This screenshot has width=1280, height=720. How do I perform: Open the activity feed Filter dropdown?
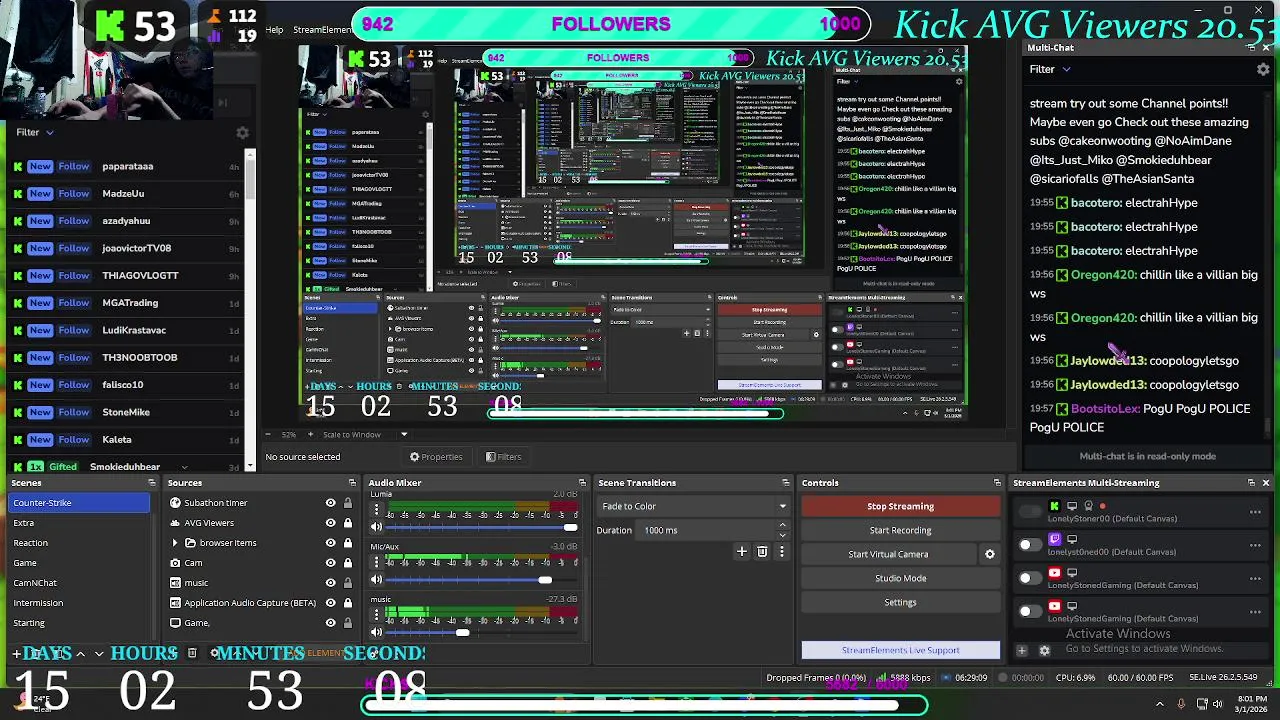[35, 132]
